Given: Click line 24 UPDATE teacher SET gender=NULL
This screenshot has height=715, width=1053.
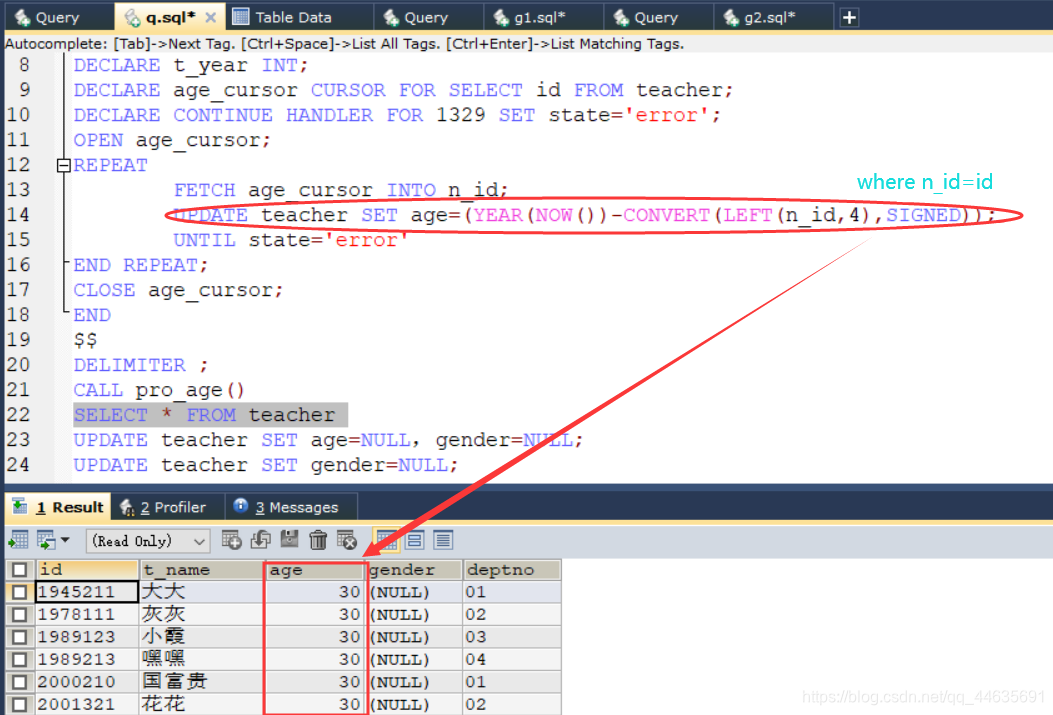Looking at the screenshot, I should pyautogui.click(x=265, y=465).
